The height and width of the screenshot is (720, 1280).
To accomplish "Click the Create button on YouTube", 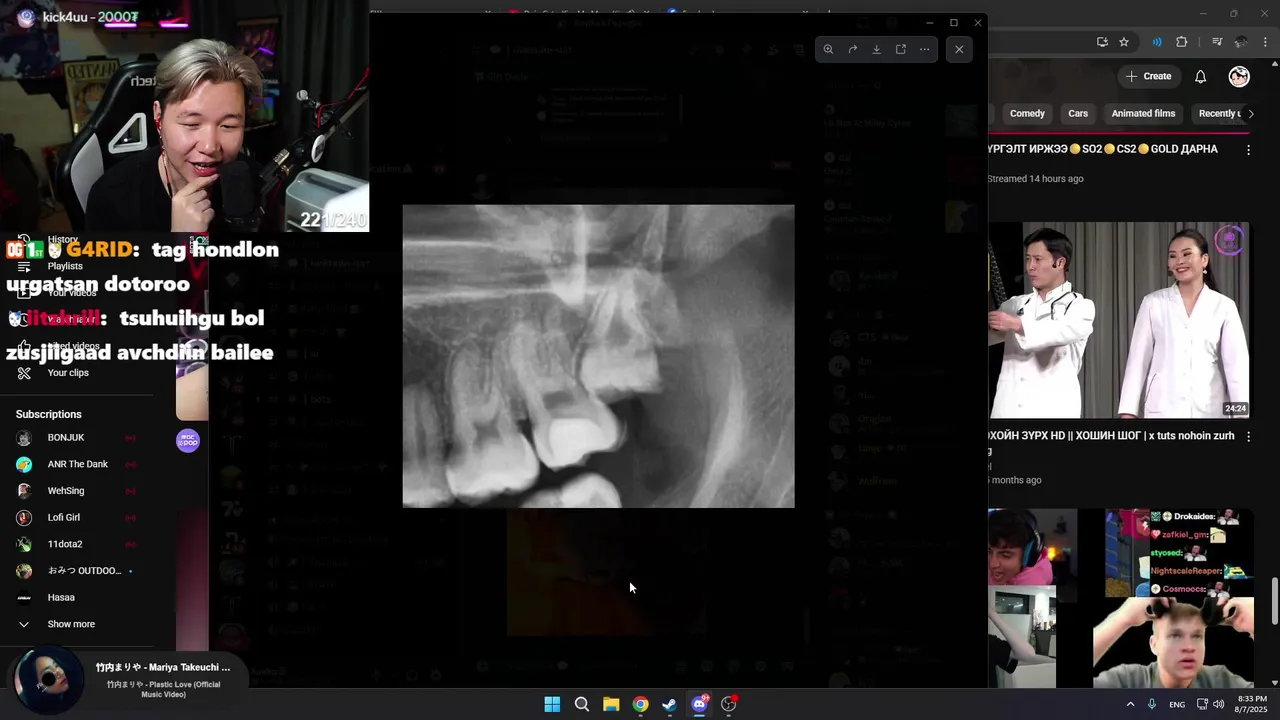I will click(x=1148, y=76).
